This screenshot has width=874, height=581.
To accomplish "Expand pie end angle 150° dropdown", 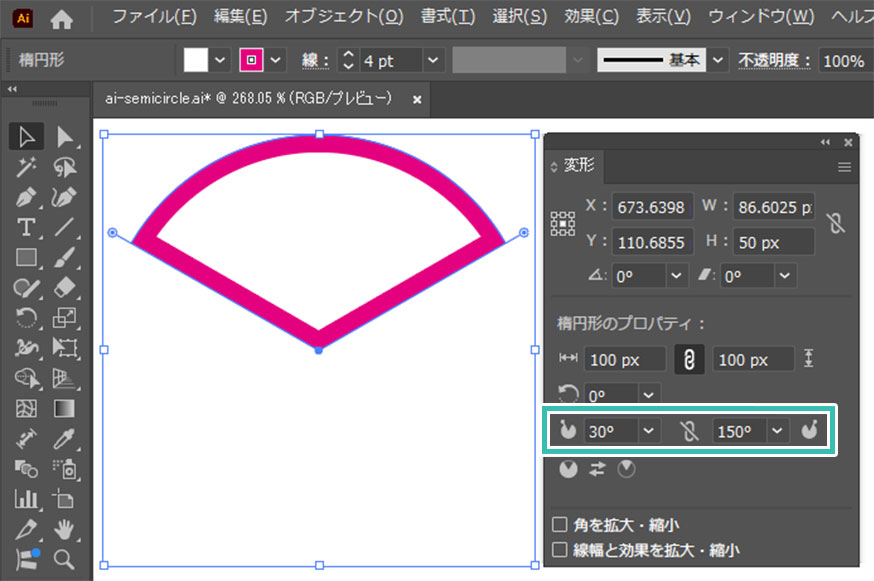I will 778,431.
